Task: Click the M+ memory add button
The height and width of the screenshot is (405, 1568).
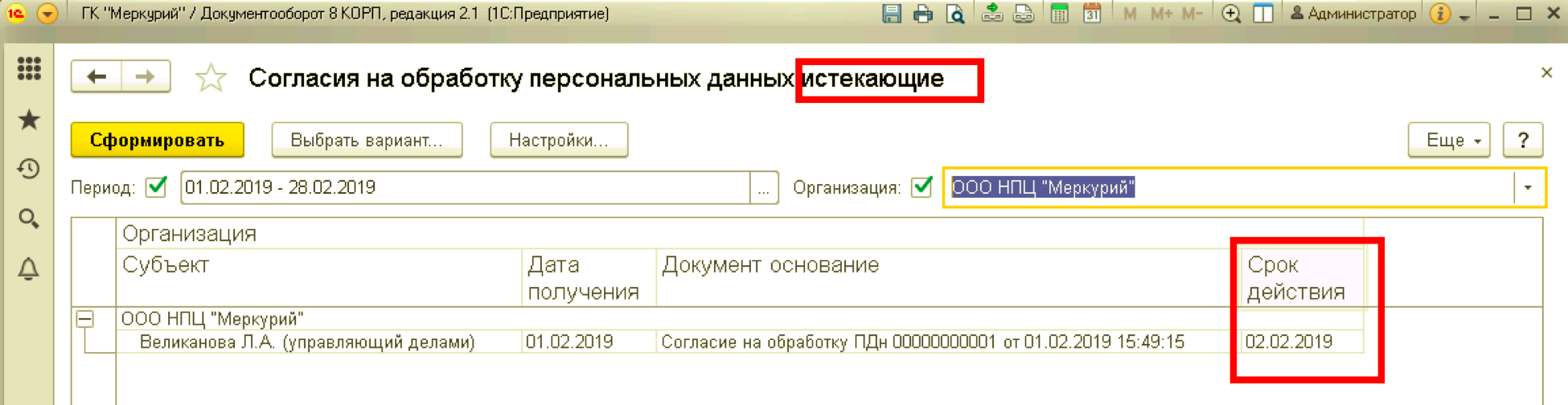Action: [x=1160, y=14]
